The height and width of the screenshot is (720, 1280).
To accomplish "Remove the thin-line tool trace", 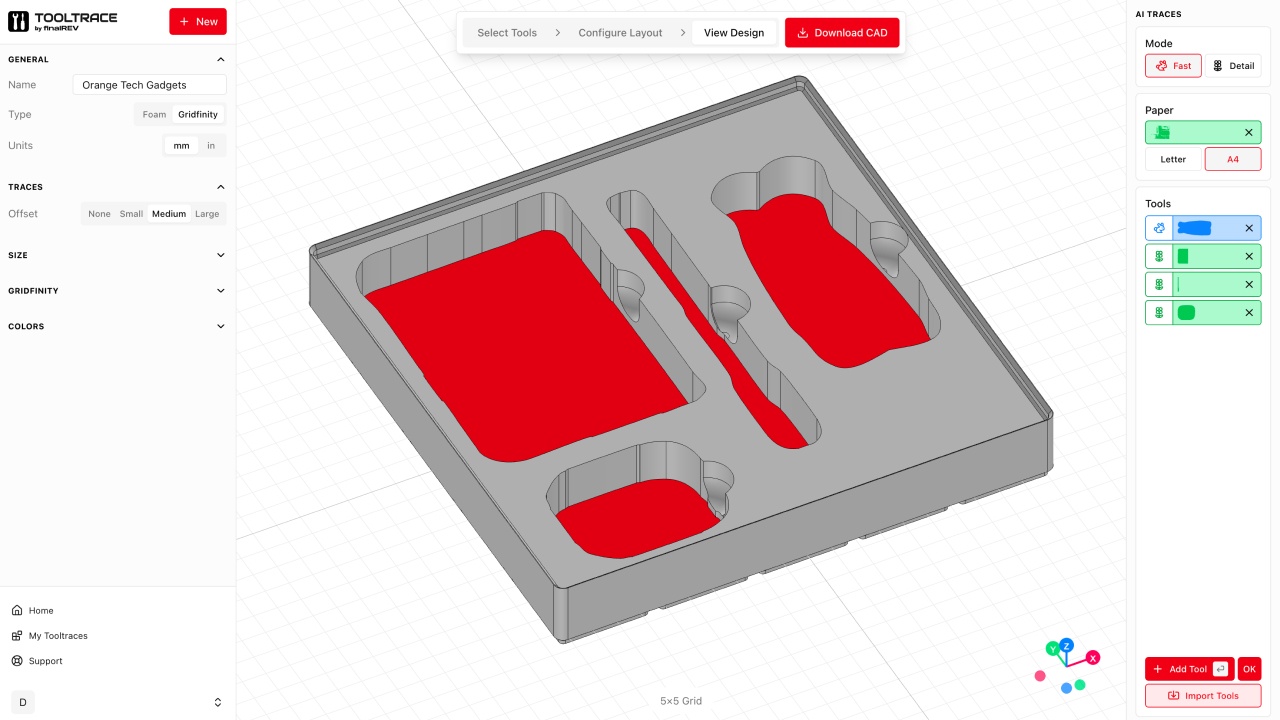I will coord(1249,285).
